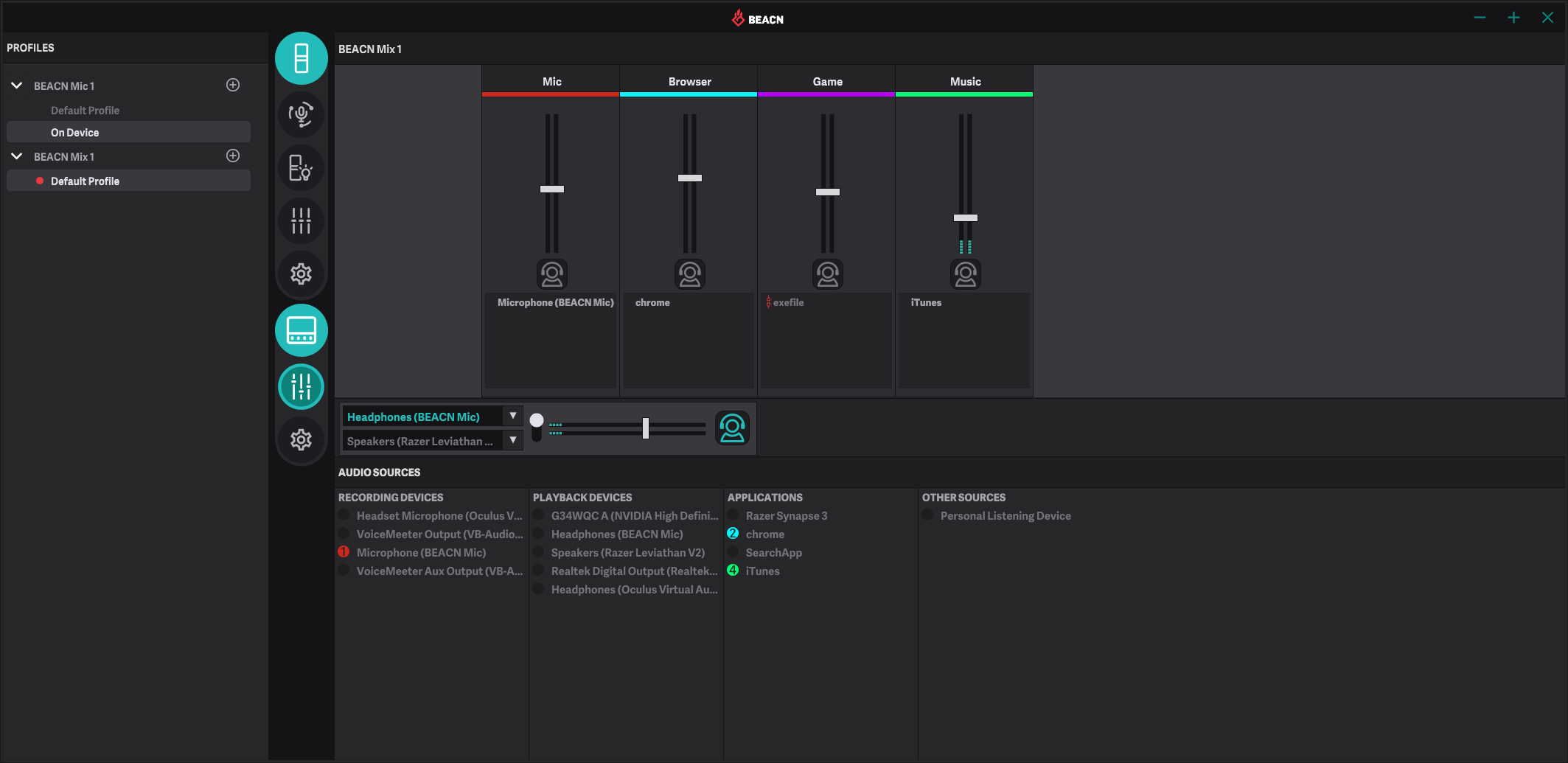This screenshot has width=1568, height=763.
Task: Open the BEACN Mic device icon
Action: coord(302,58)
